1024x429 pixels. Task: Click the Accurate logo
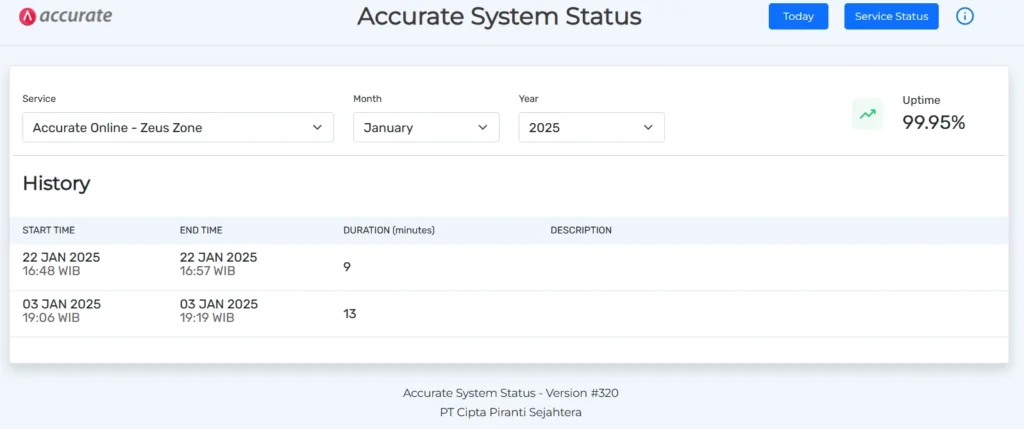click(x=65, y=16)
